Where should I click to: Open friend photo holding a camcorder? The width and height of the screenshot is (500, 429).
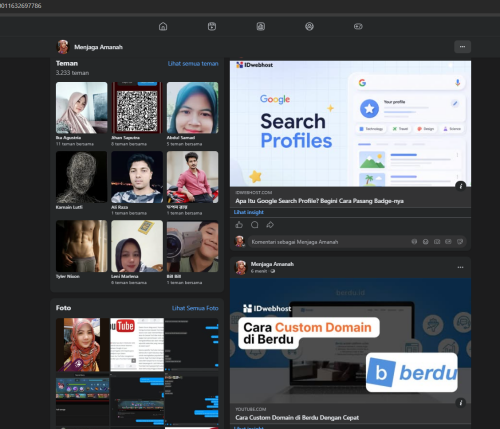[x=193, y=246]
